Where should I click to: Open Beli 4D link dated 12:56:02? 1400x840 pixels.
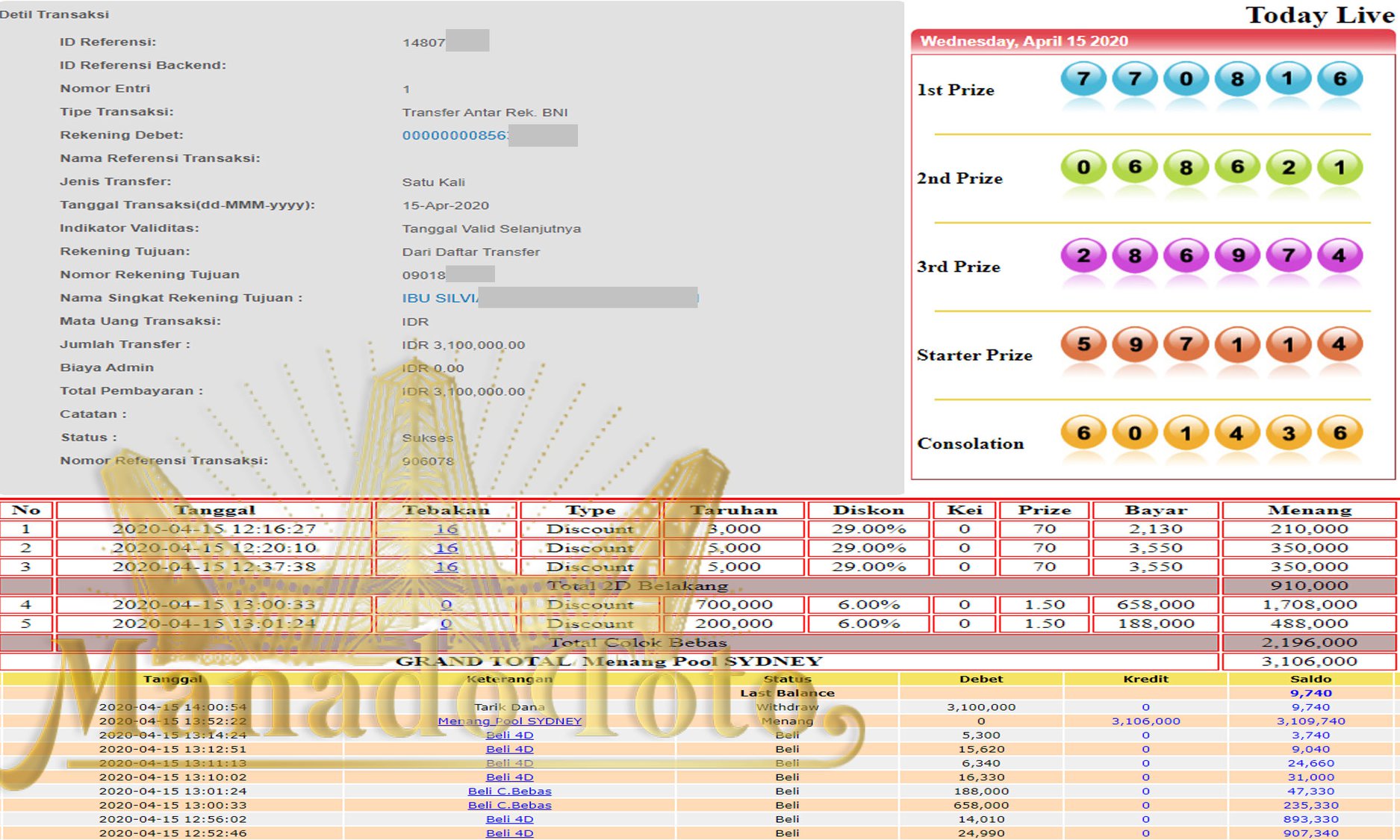coord(509,819)
